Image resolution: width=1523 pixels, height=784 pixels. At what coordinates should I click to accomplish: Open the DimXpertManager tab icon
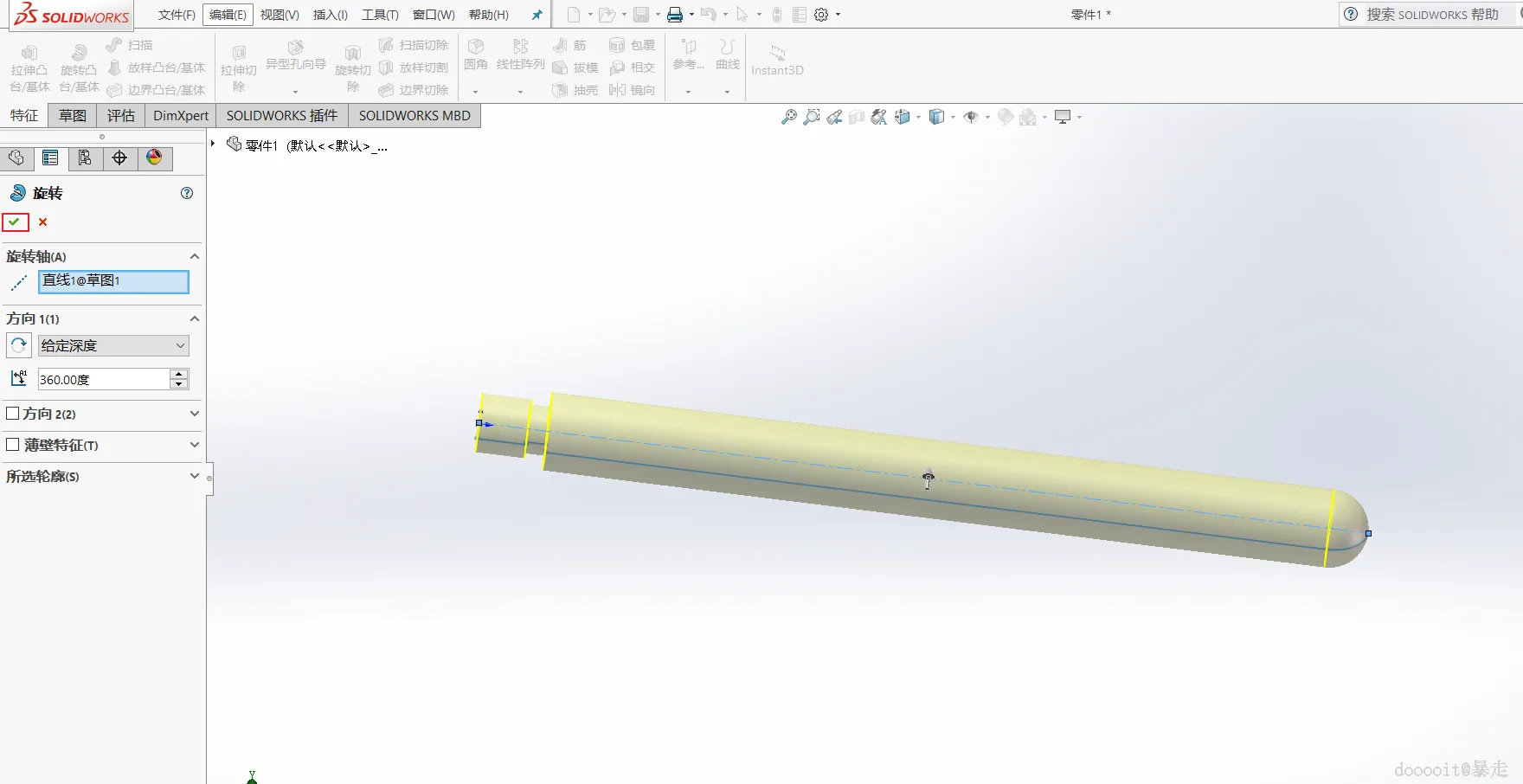[x=119, y=158]
